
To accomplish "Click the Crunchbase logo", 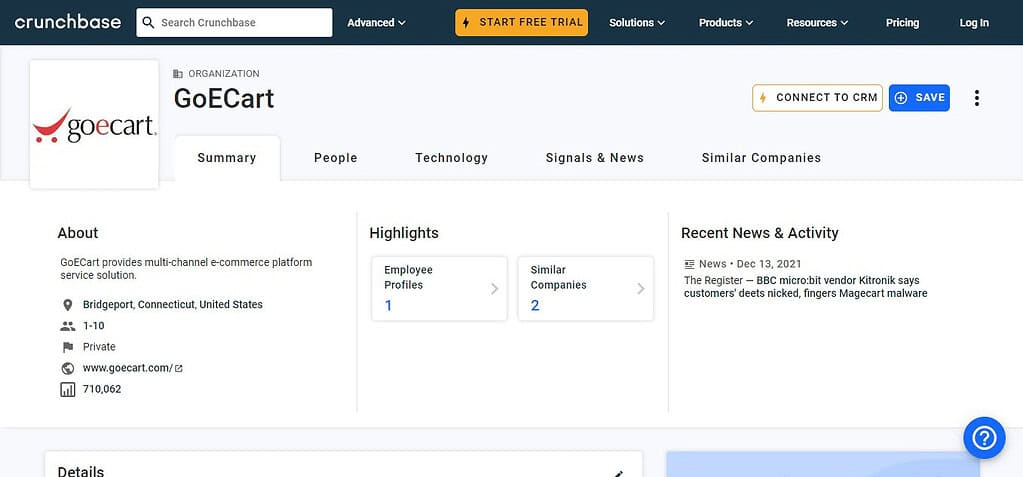I will coord(68,22).
